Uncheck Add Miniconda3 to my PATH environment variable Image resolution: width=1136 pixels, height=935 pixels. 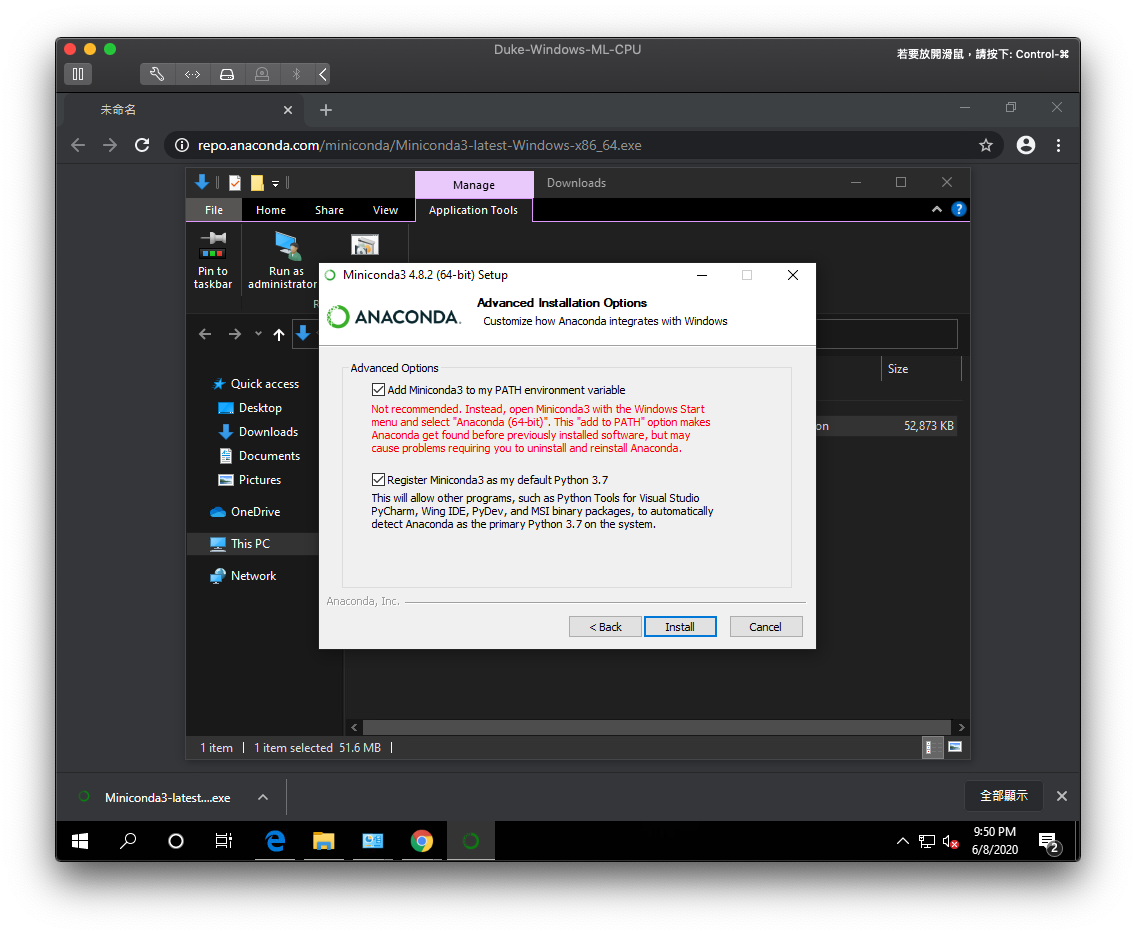[378, 389]
